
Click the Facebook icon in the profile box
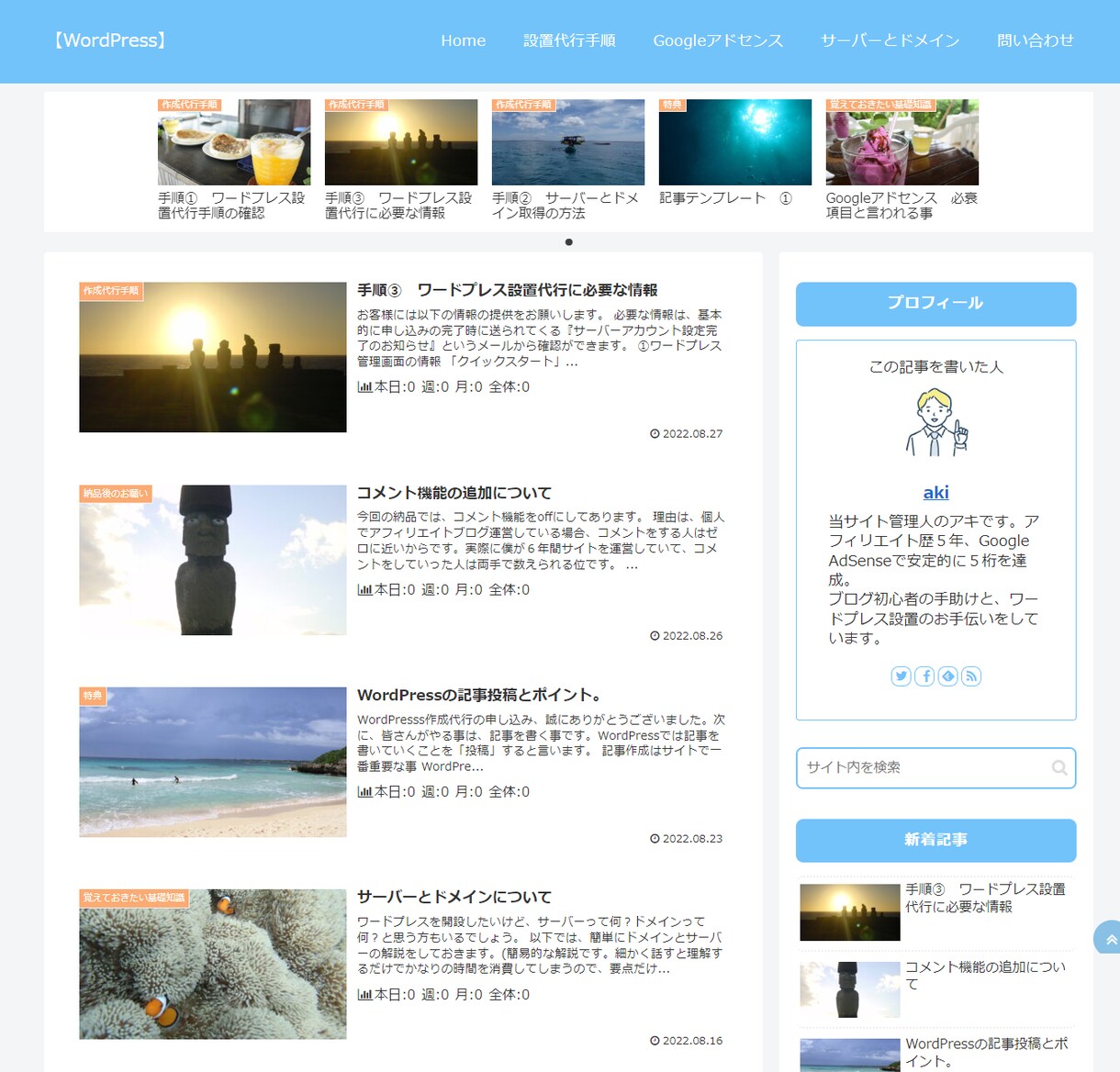[924, 676]
